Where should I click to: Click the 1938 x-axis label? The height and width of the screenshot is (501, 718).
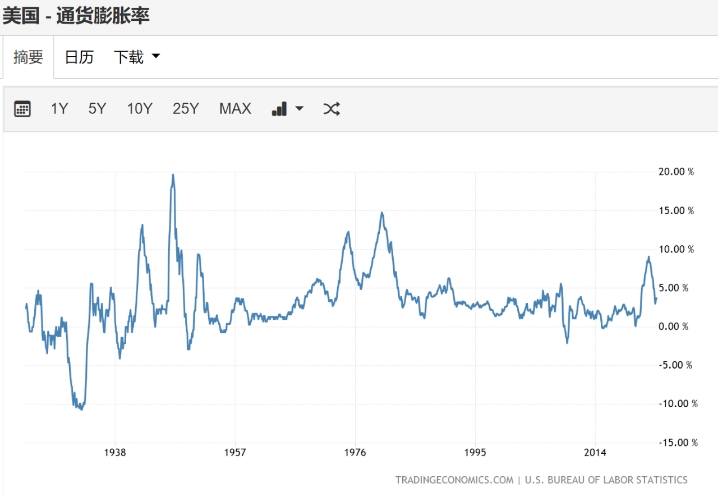(x=114, y=452)
